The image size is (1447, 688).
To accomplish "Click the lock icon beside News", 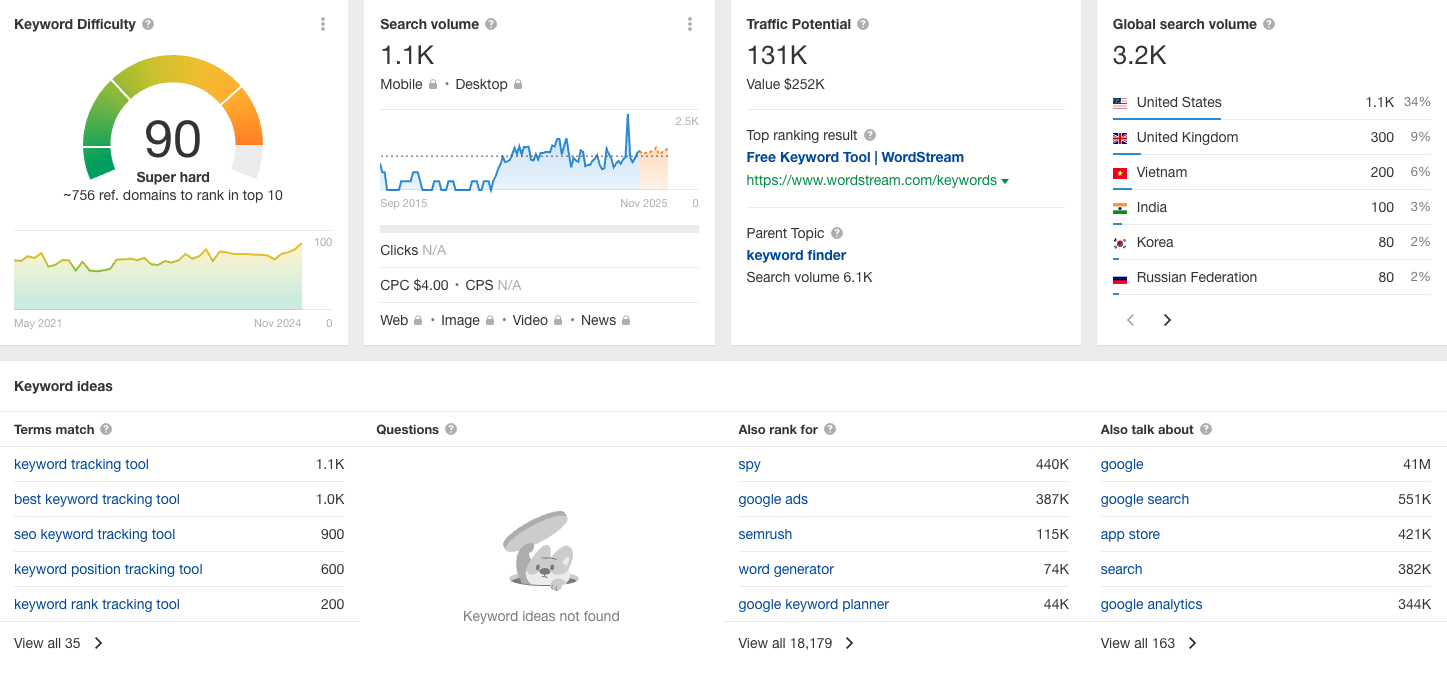I will pyautogui.click(x=626, y=320).
